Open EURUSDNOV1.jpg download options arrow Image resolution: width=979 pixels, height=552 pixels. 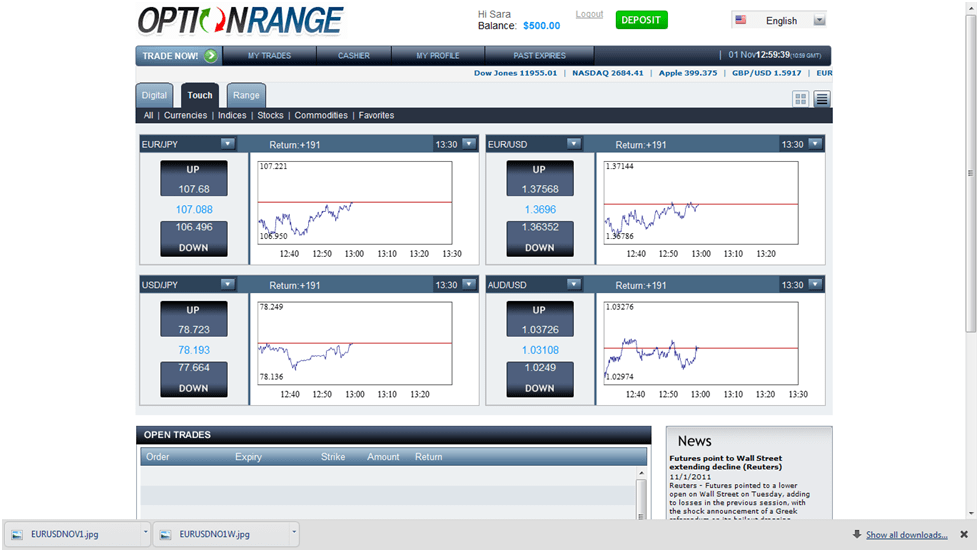click(145, 533)
